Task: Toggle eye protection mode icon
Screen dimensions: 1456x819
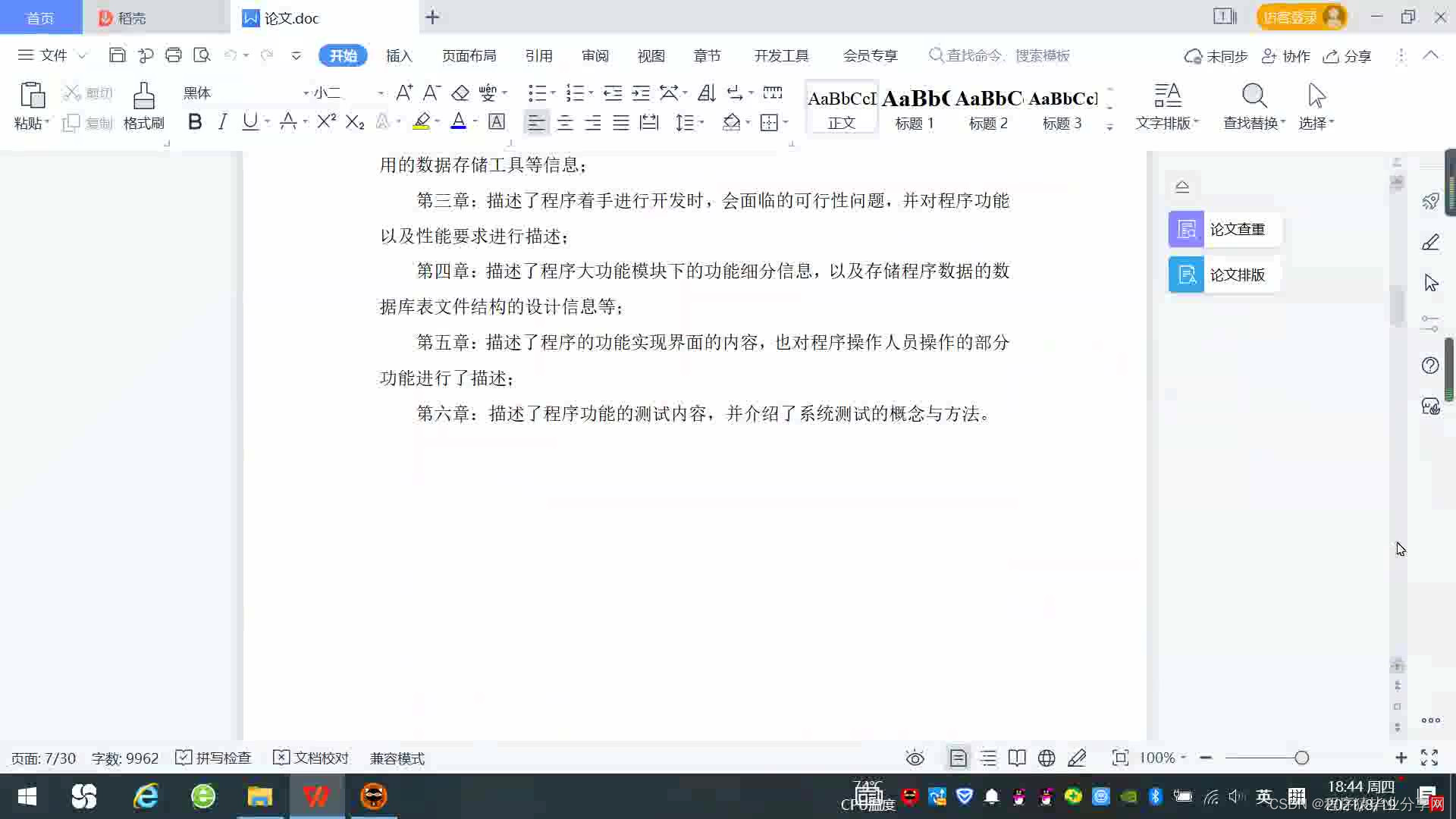Action: 915,758
